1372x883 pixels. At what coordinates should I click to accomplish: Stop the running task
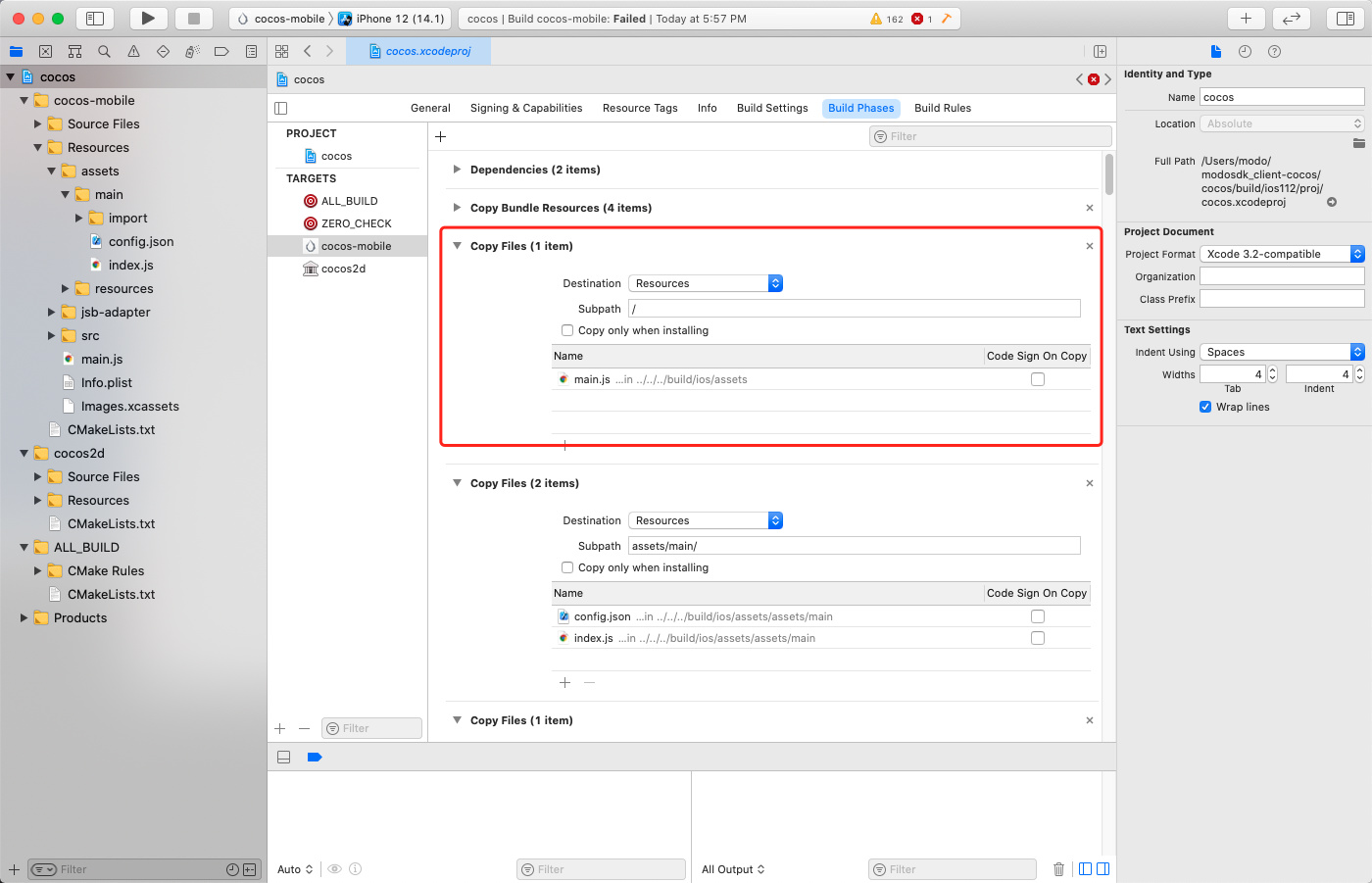194,18
